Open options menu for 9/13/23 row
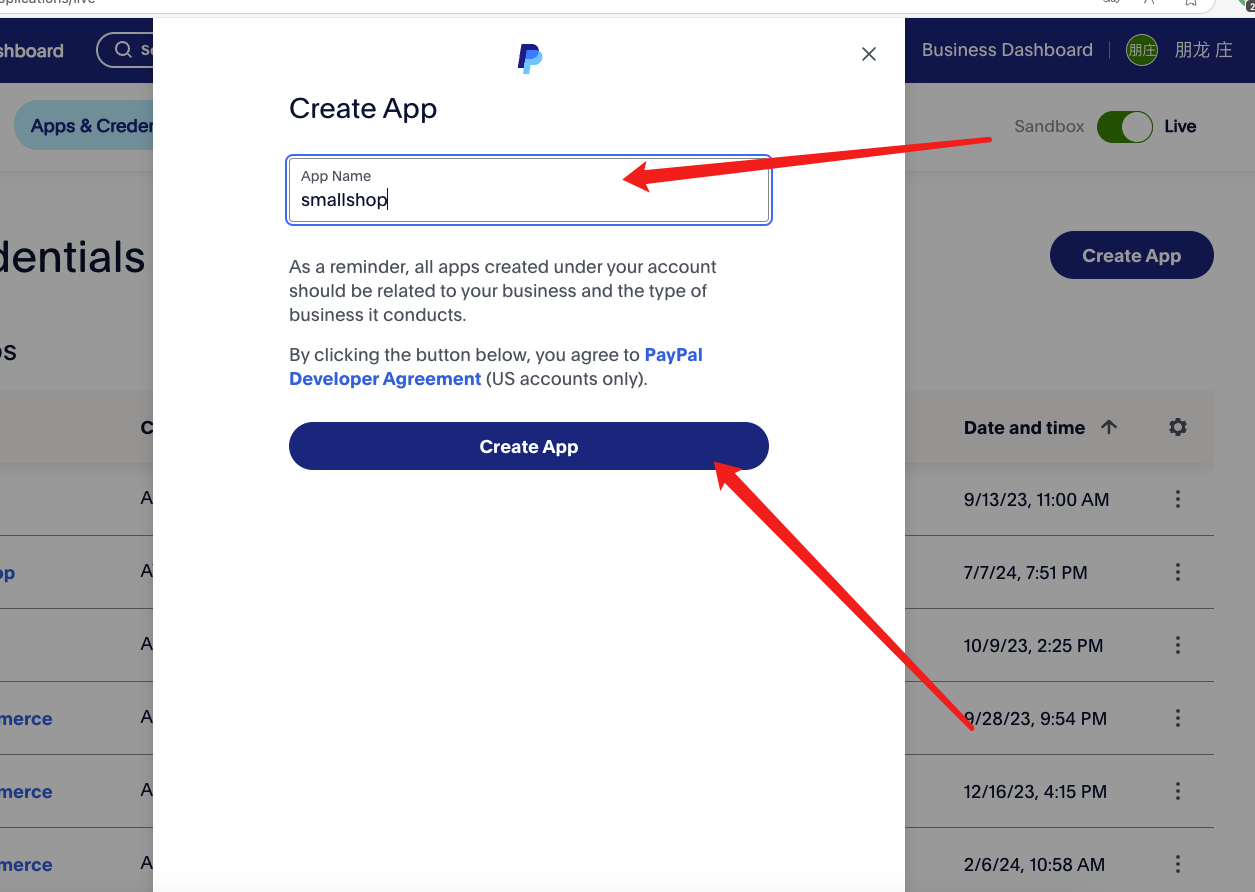 (x=1178, y=499)
